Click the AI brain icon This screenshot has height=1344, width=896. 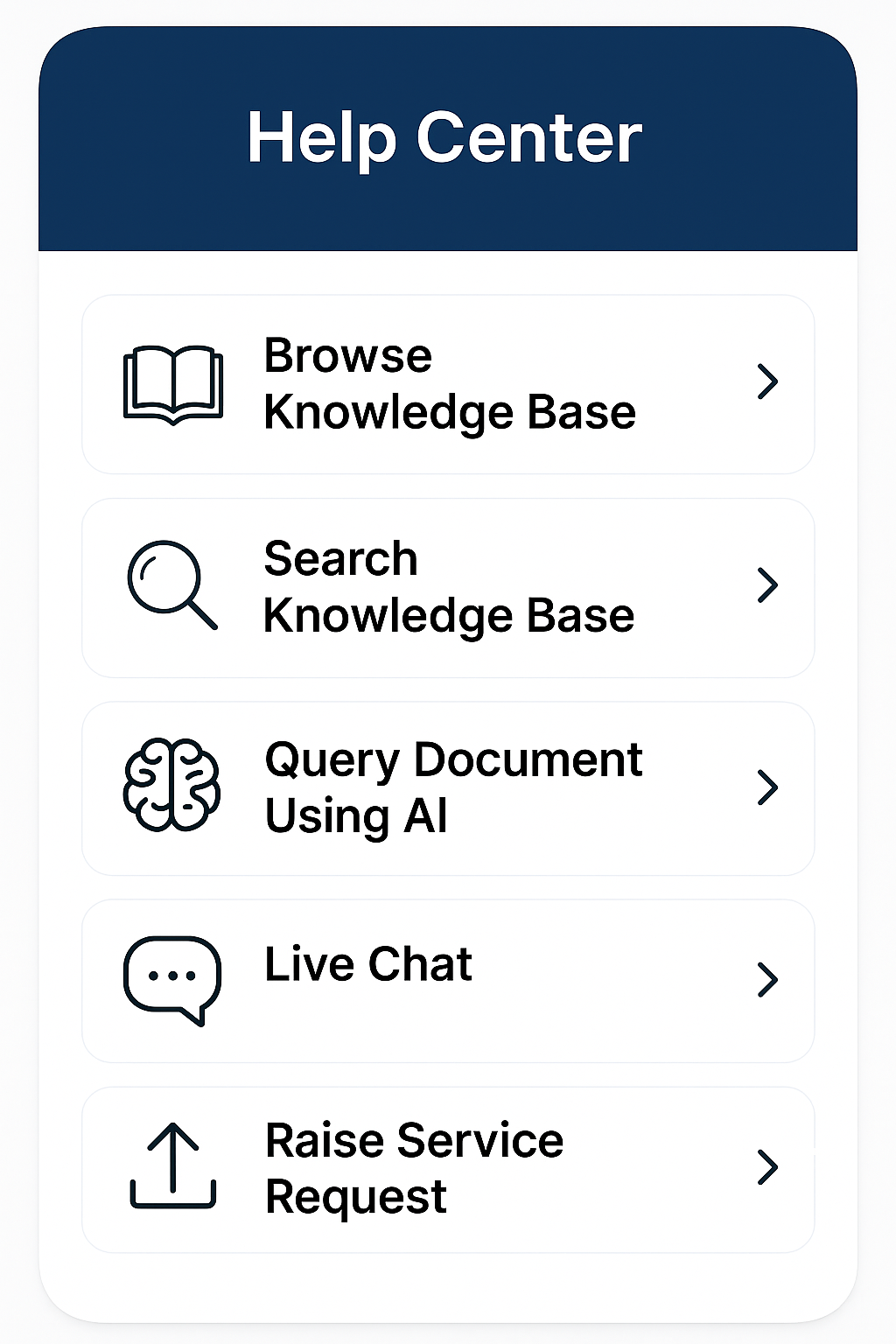[172, 785]
